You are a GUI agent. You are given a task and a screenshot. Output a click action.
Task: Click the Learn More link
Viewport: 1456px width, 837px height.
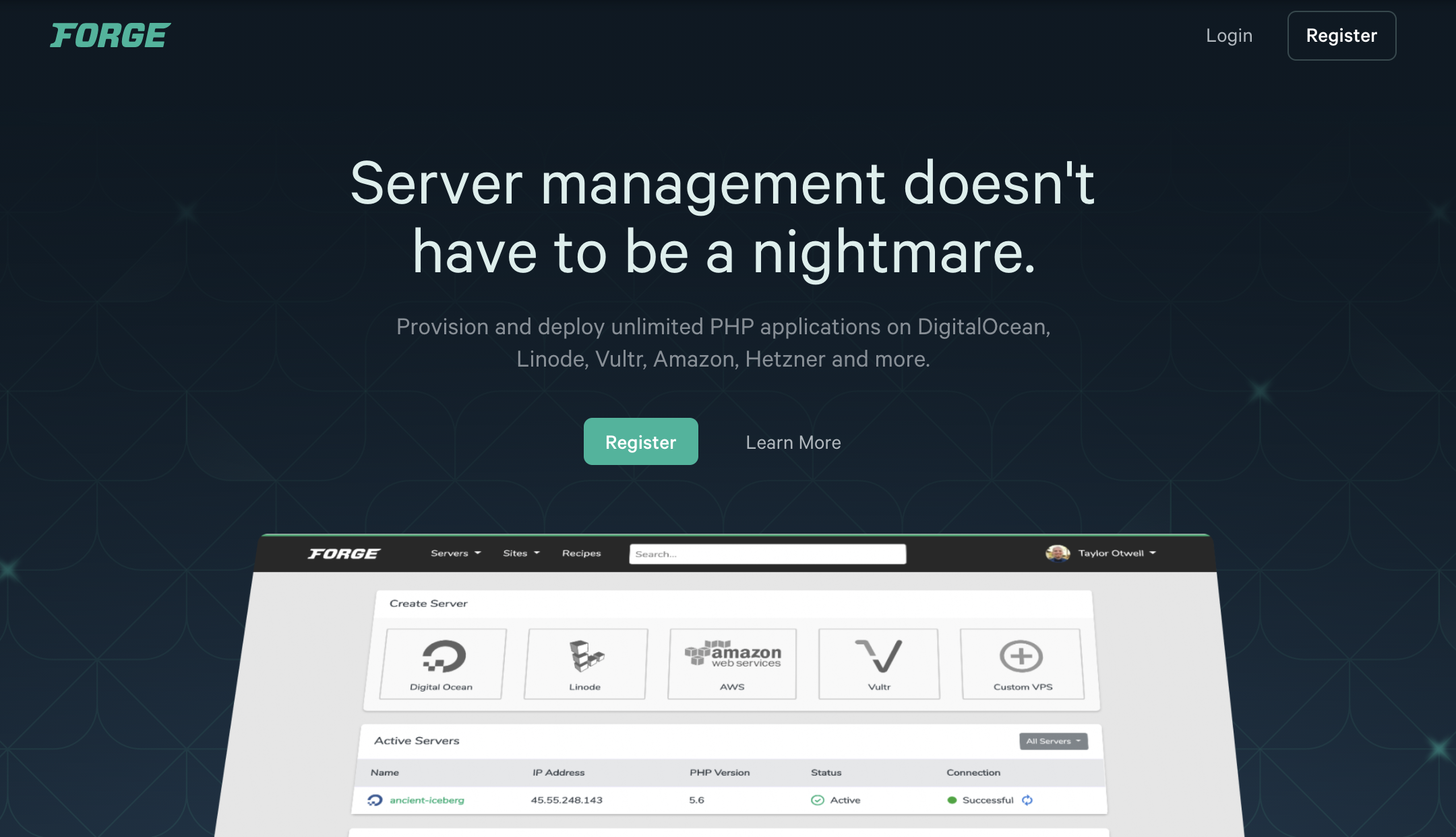pos(793,441)
